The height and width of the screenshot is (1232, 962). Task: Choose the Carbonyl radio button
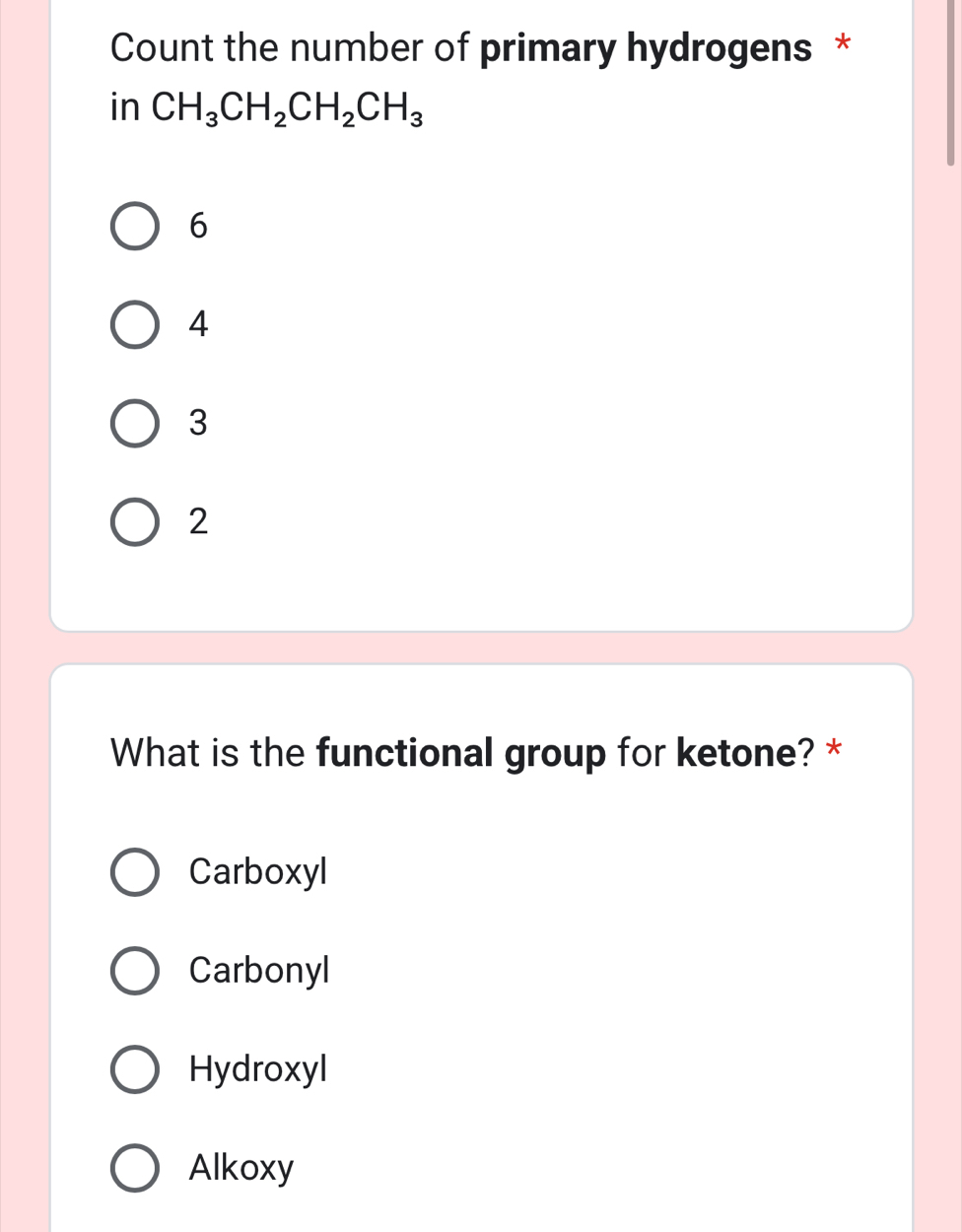point(134,971)
